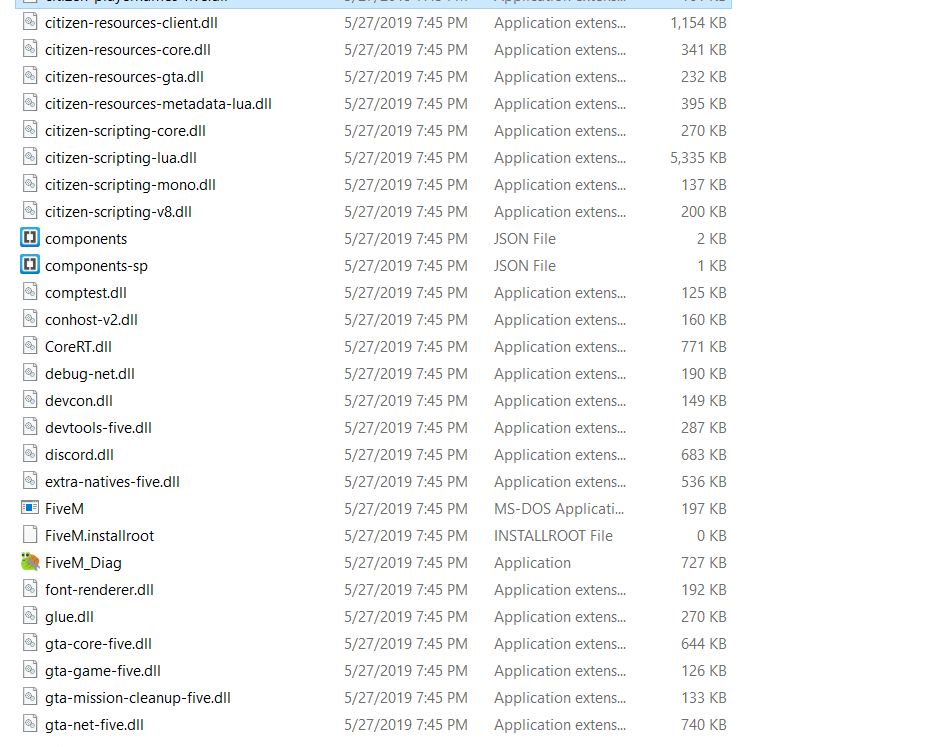
Task: Click the components-sp JSON file icon
Action: 30,265
